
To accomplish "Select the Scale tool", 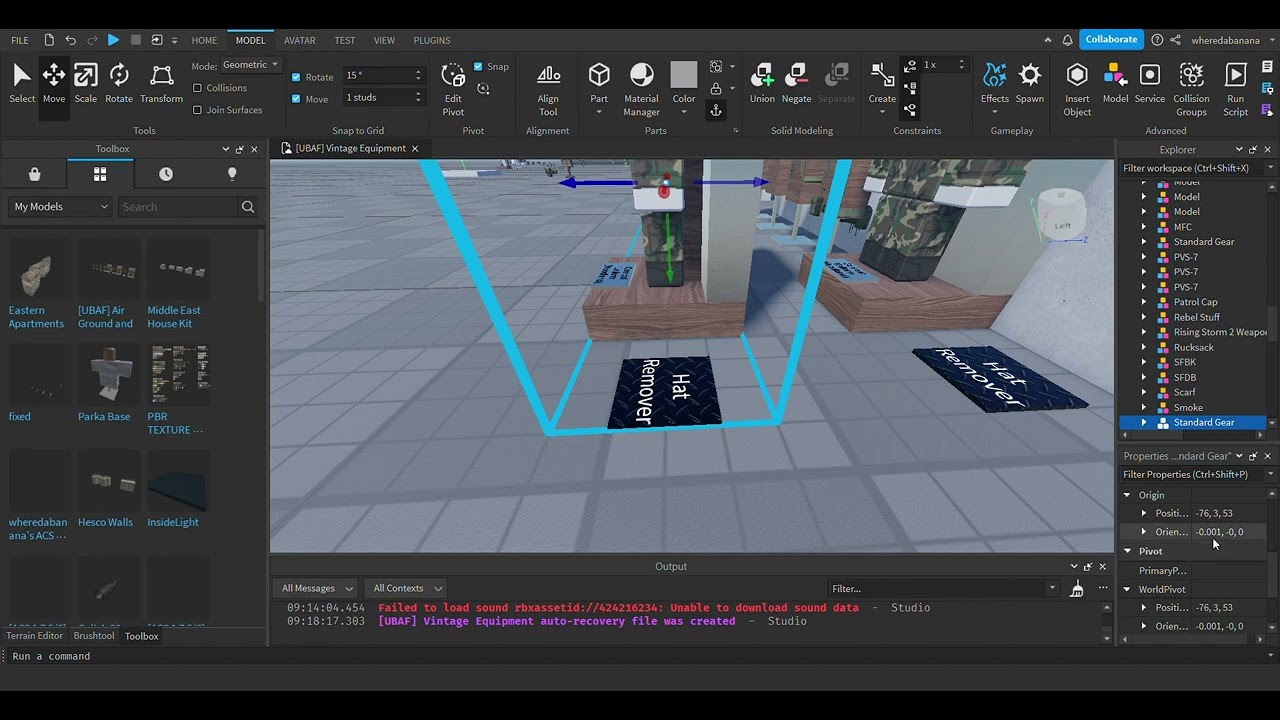I will click(86, 80).
